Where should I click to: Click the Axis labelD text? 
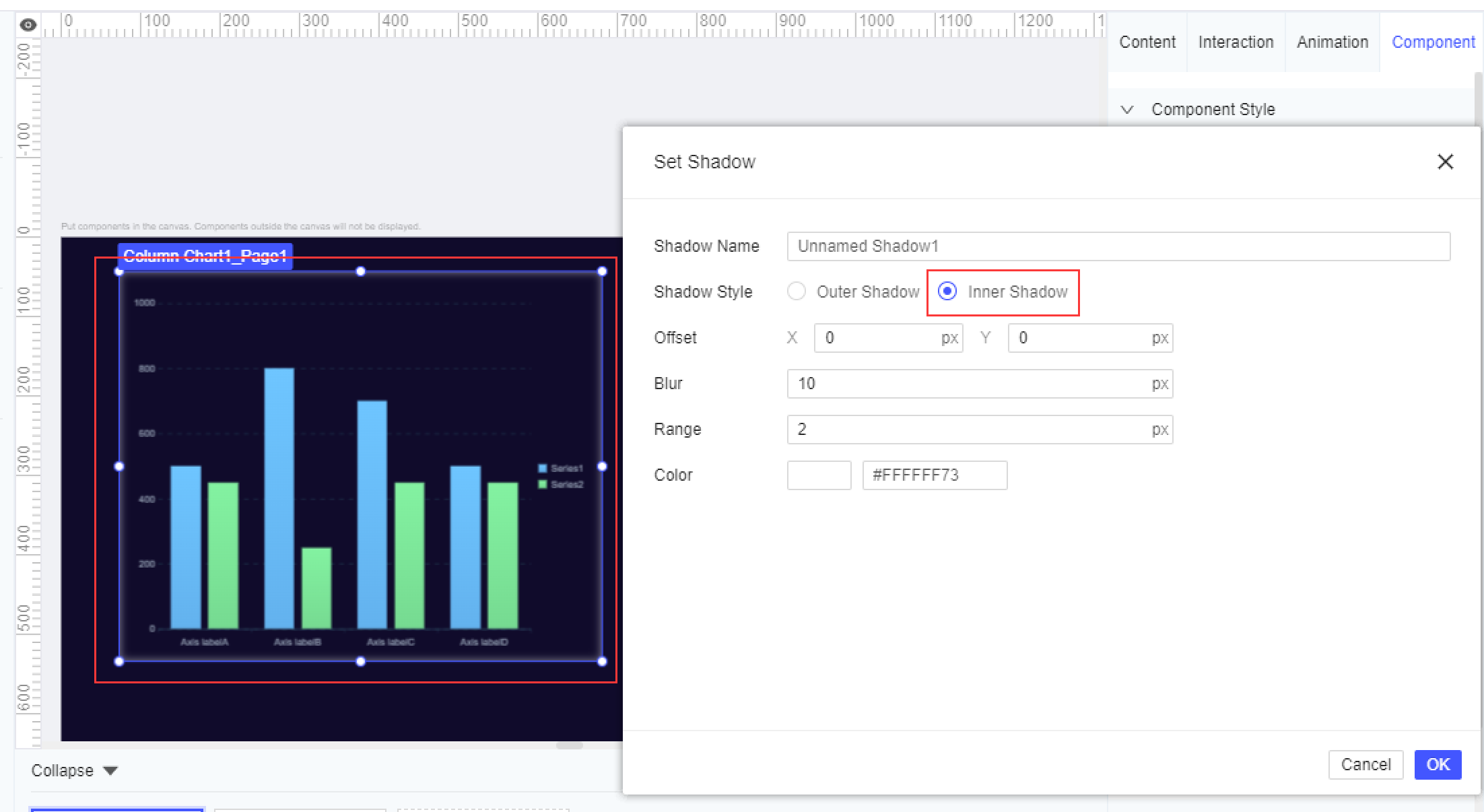point(483,642)
